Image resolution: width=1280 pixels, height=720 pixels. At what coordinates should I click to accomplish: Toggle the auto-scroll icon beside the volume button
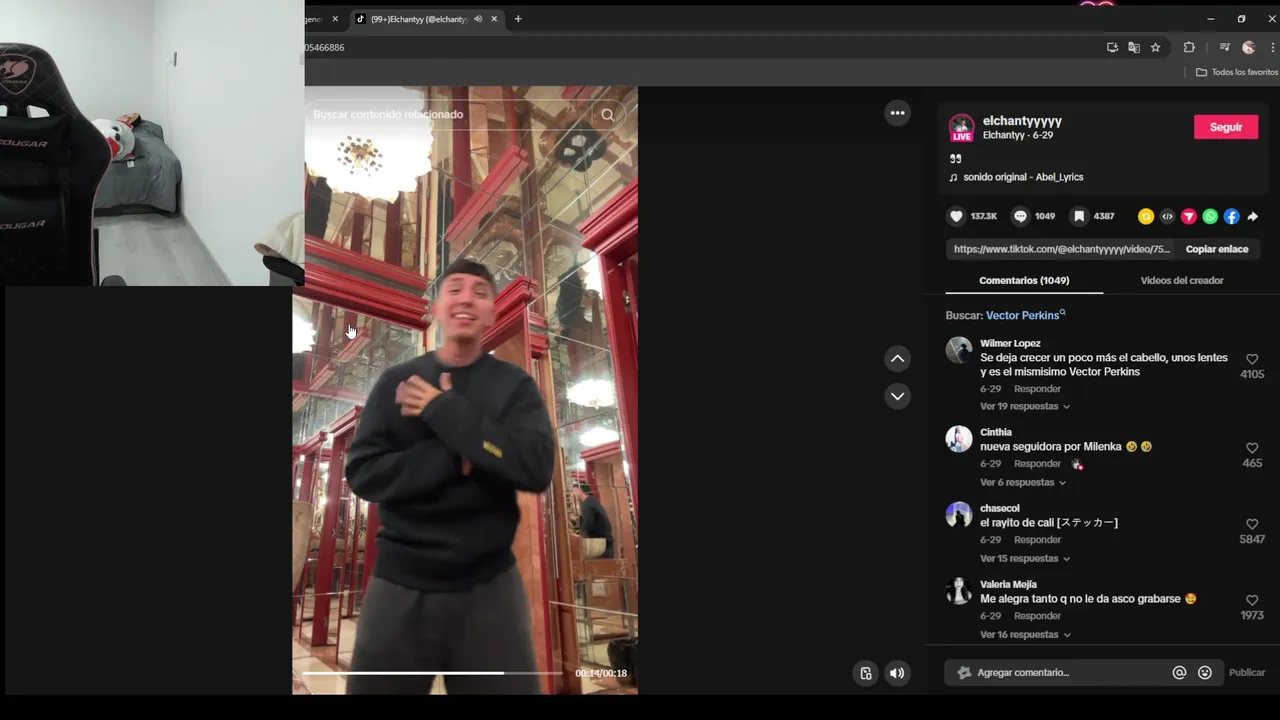(x=866, y=673)
